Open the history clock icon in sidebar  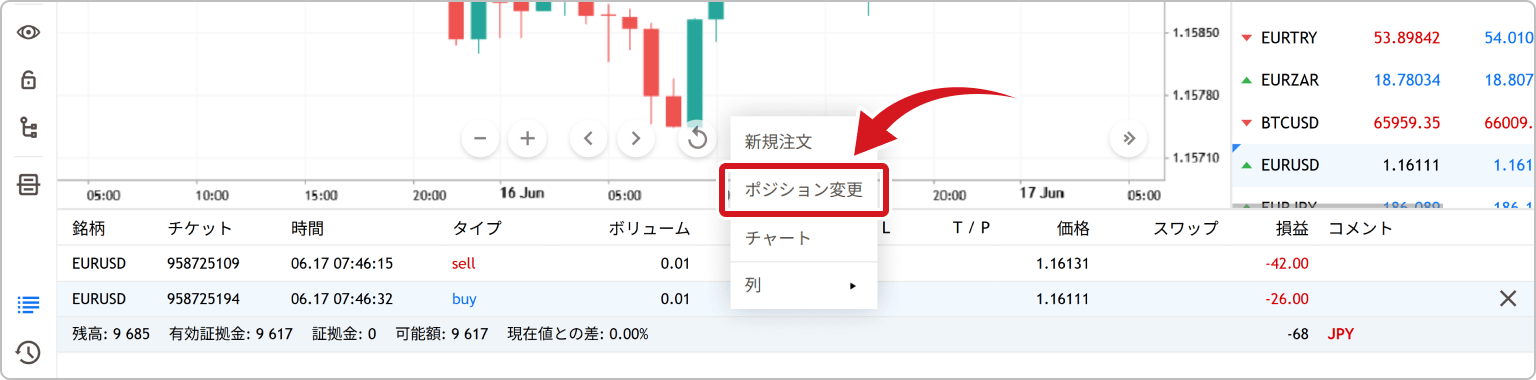(28, 352)
